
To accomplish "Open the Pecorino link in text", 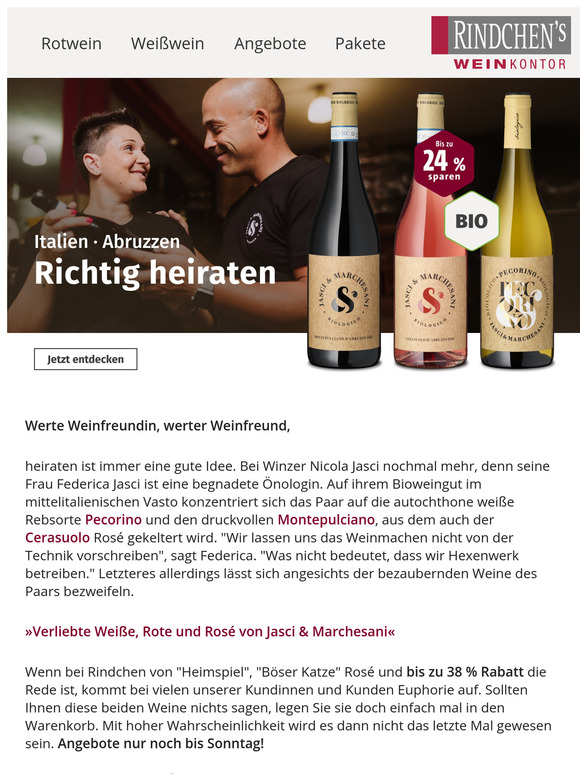I will point(113,520).
